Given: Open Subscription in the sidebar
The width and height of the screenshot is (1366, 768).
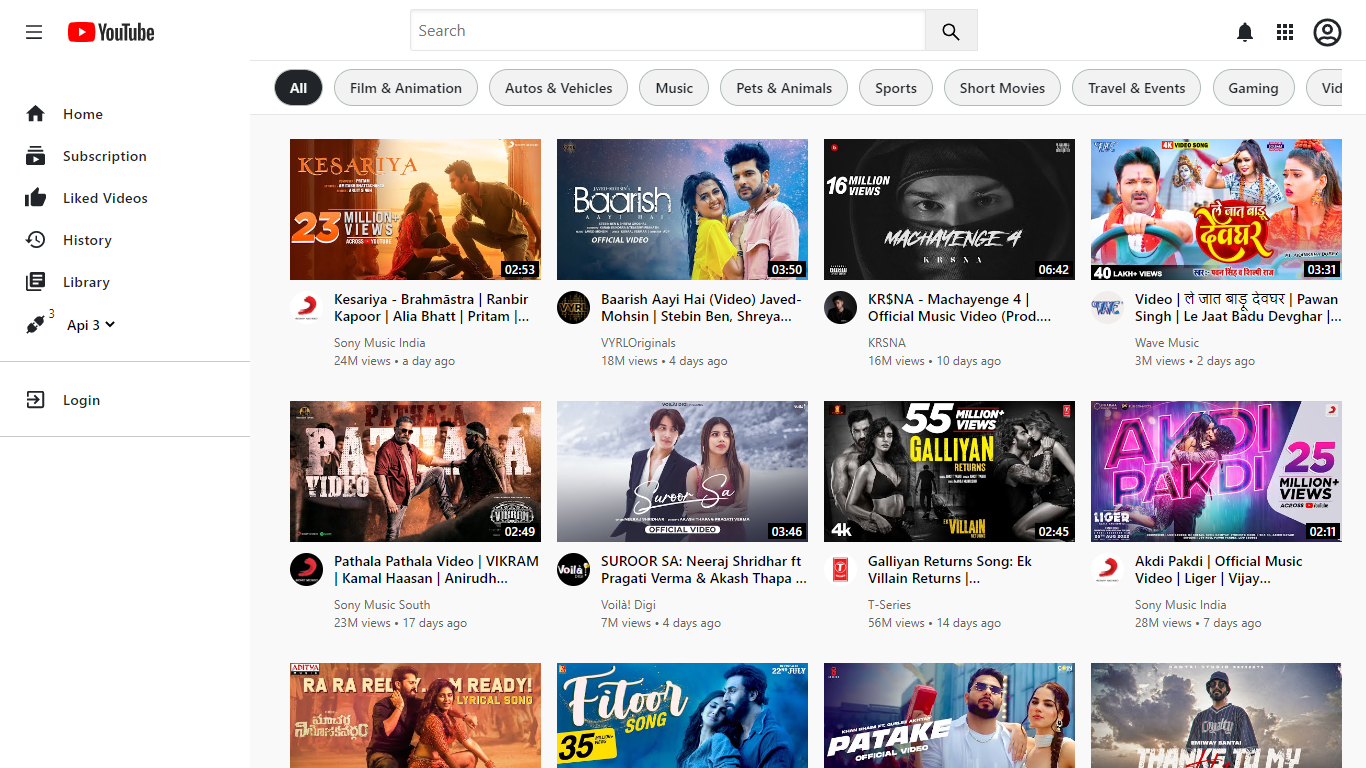Looking at the screenshot, I should 105,156.
